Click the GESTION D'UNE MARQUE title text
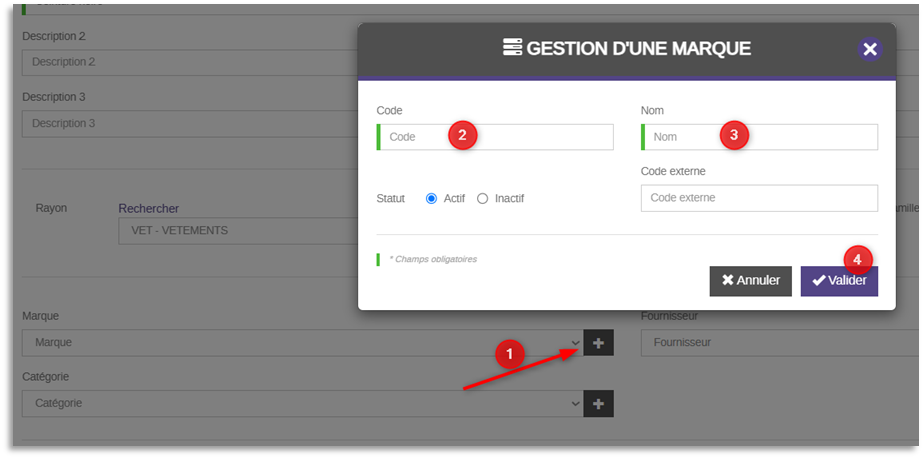 (x=638, y=48)
